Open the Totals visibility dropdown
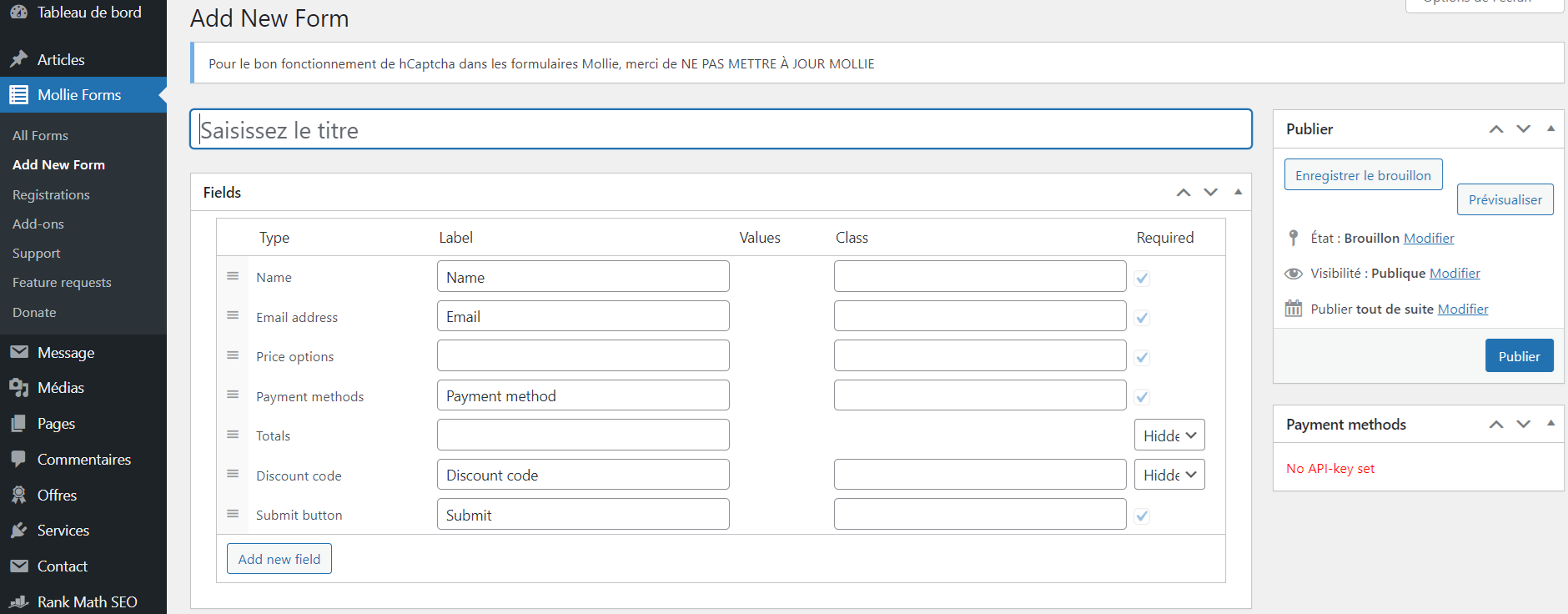The image size is (1568, 614). [x=1169, y=435]
